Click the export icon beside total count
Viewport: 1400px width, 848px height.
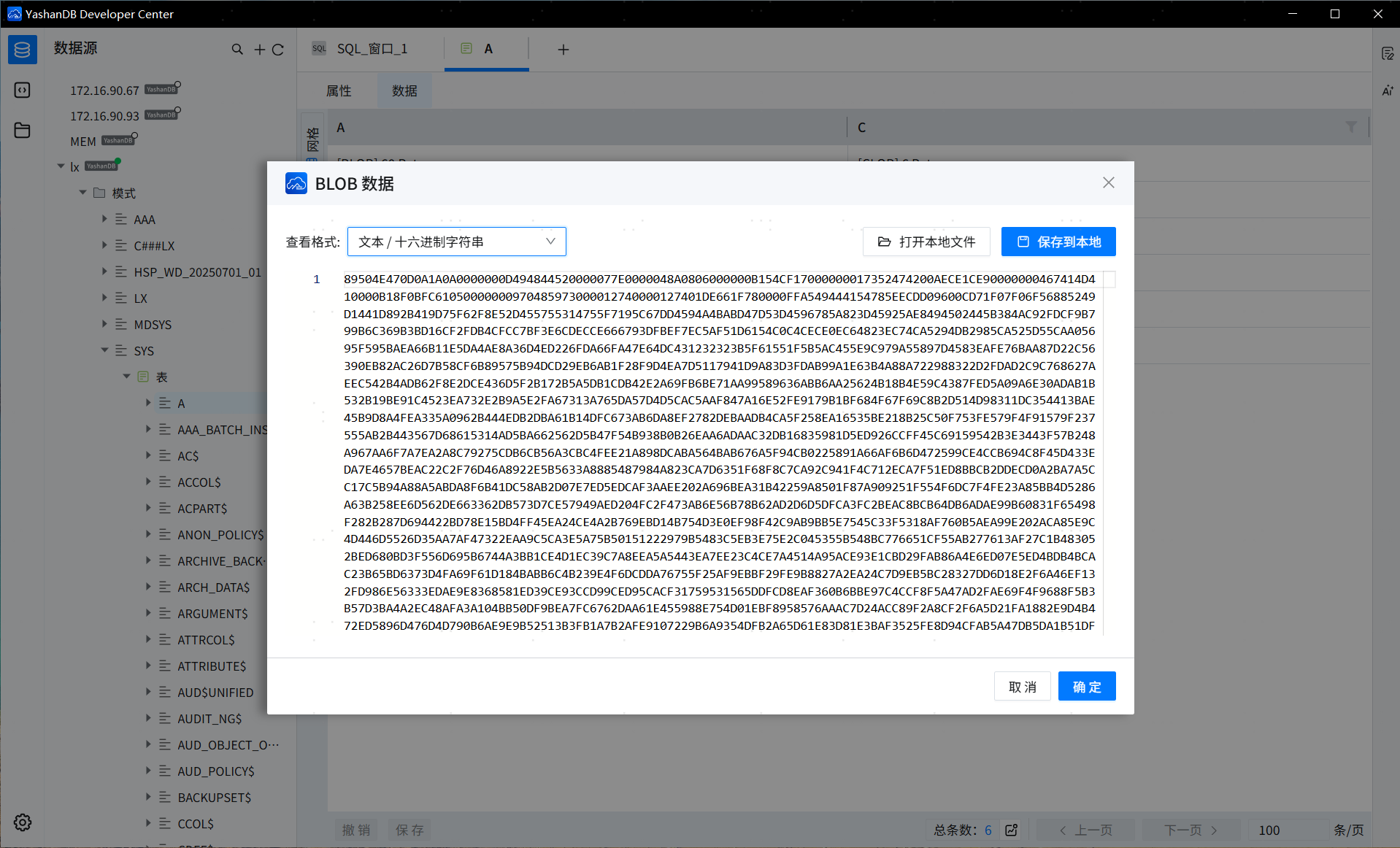point(1012,830)
